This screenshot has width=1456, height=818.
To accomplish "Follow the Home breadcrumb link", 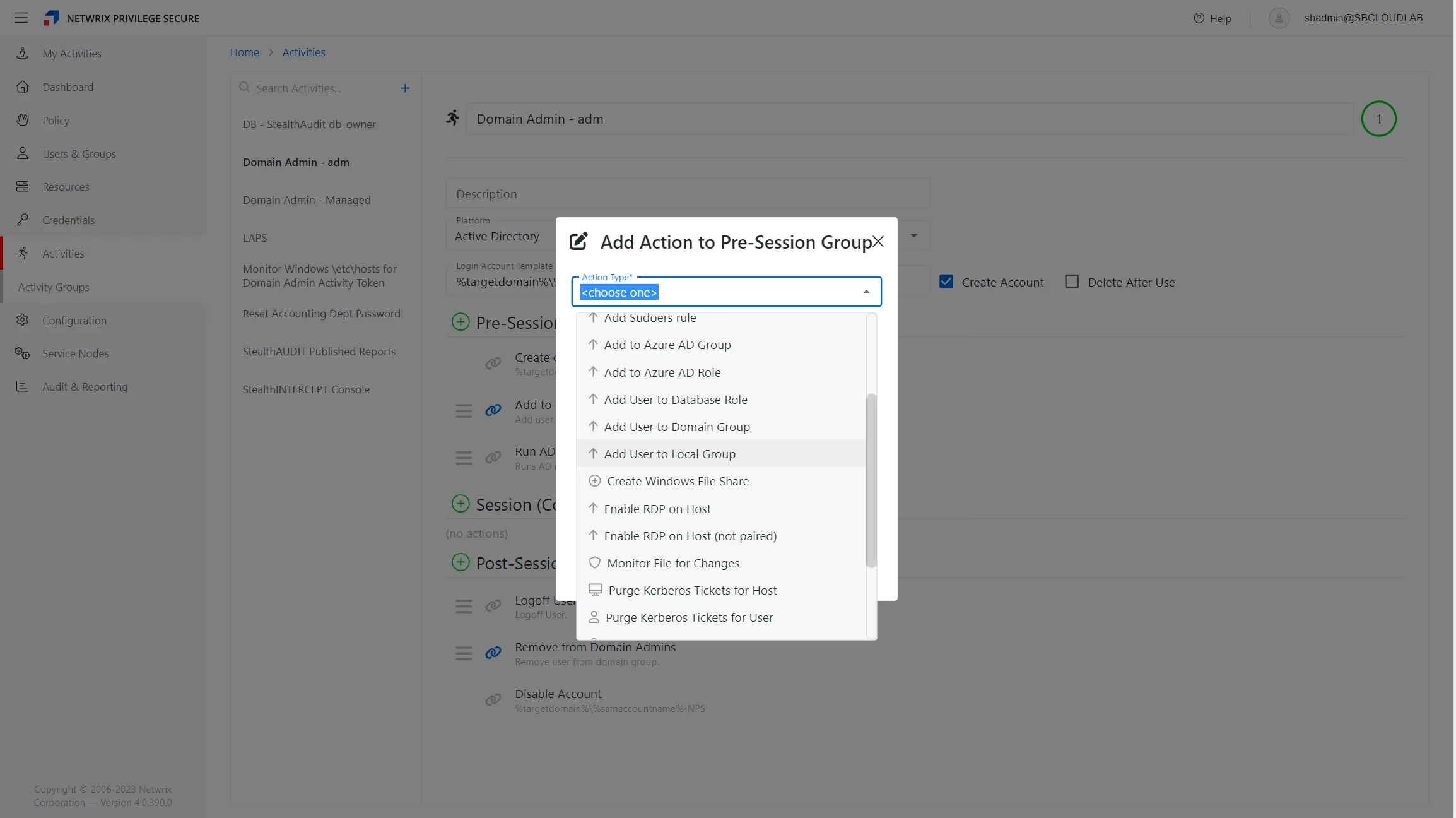I will (244, 52).
